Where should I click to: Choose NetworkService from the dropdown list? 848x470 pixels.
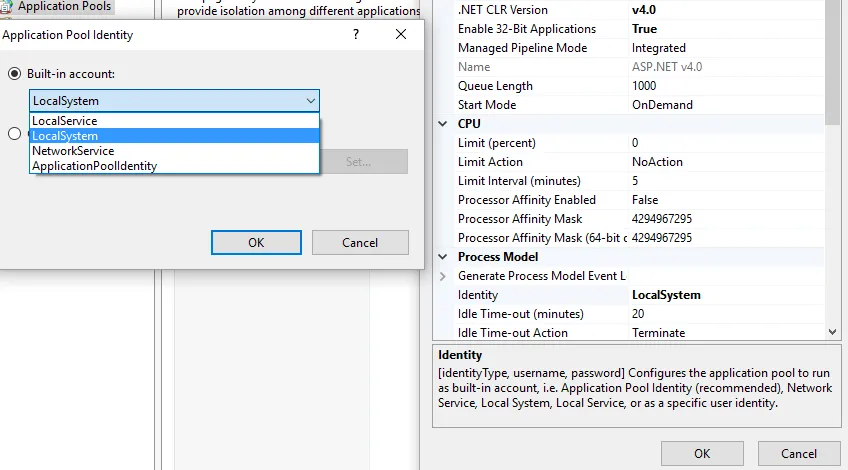tap(174, 151)
